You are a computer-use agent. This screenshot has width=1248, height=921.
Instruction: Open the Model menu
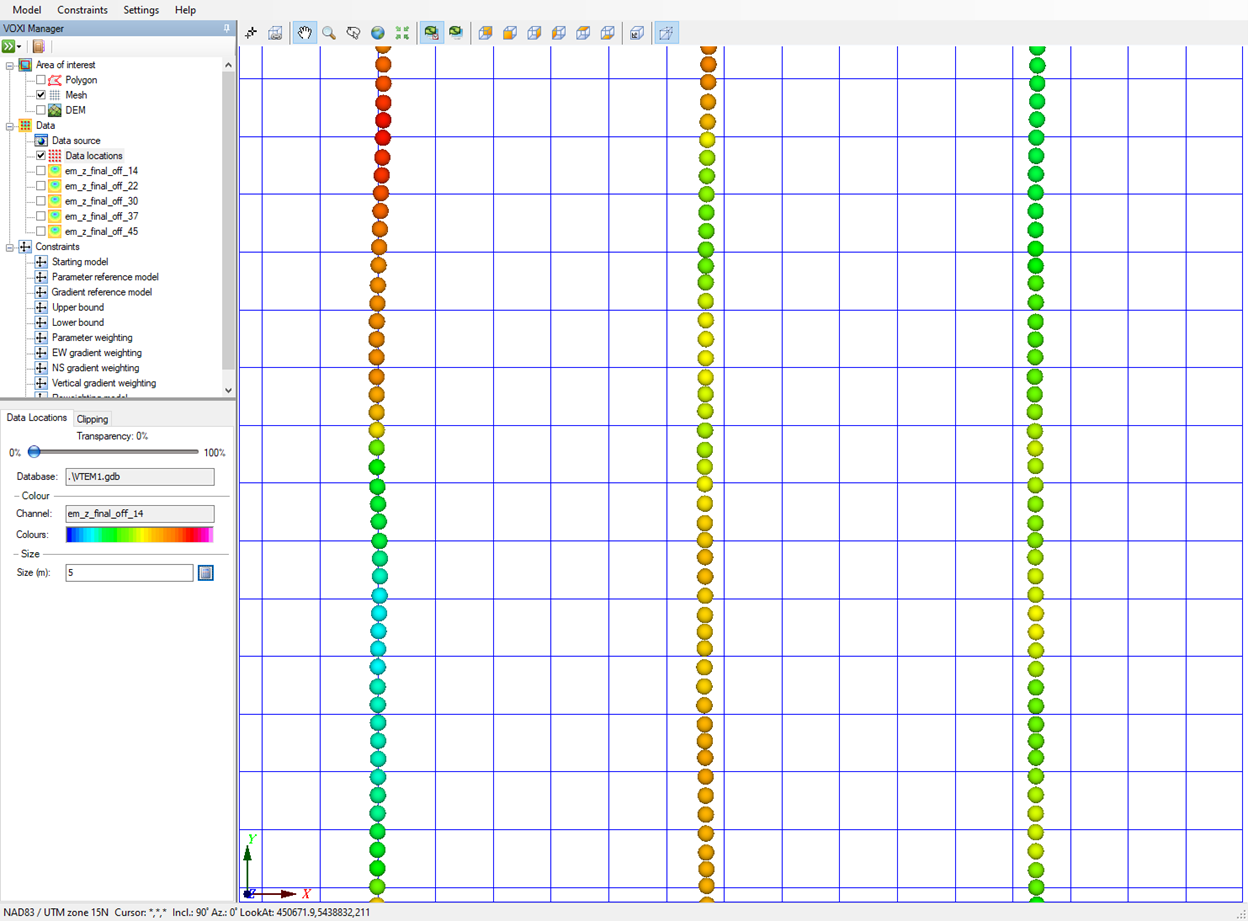pos(26,10)
